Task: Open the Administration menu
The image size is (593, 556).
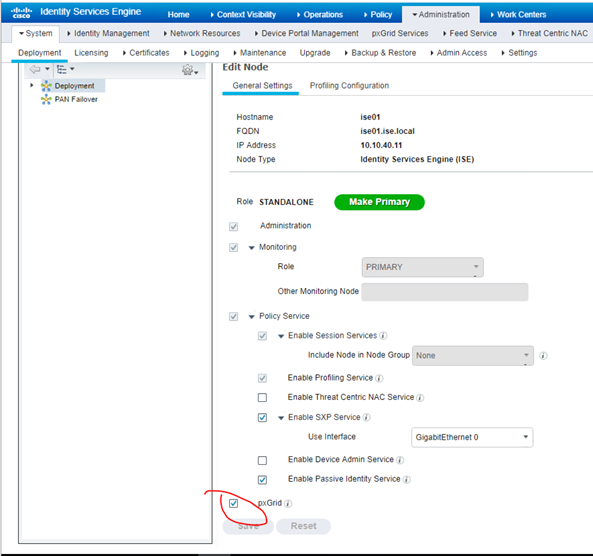Action: (x=441, y=14)
